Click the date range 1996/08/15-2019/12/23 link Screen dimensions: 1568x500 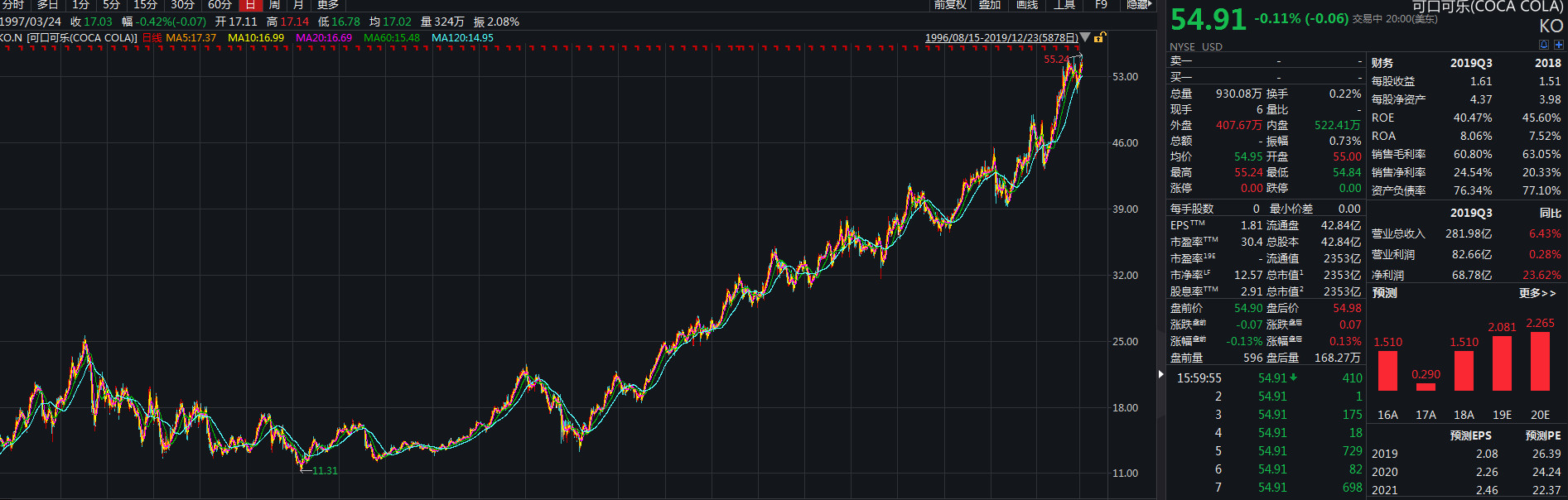point(1001,38)
